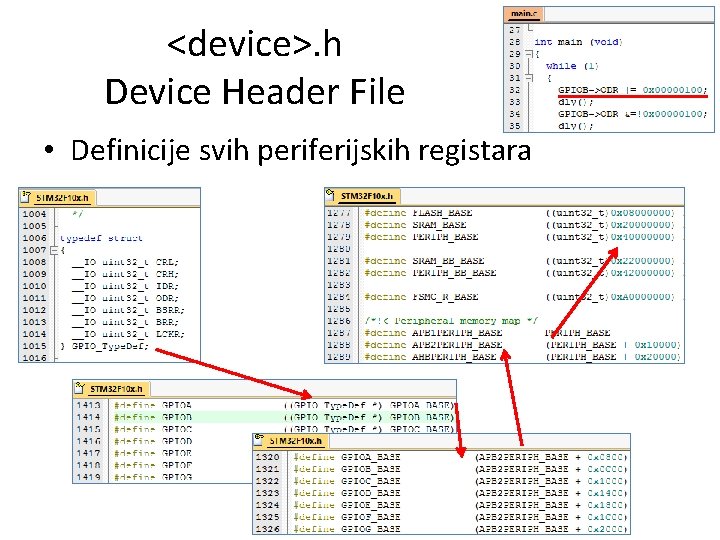Click '__IO uint32_t BRR;' member line

coord(125,322)
